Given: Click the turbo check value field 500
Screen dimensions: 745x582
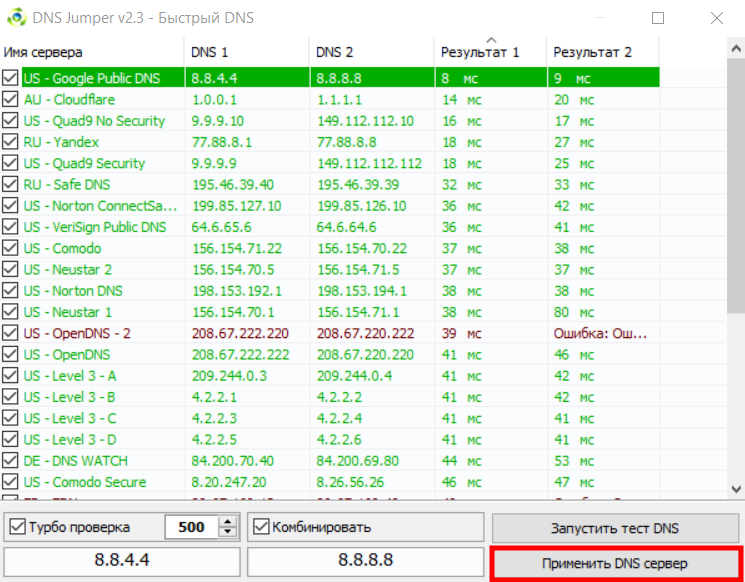Looking at the screenshot, I should (x=191, y=527).
